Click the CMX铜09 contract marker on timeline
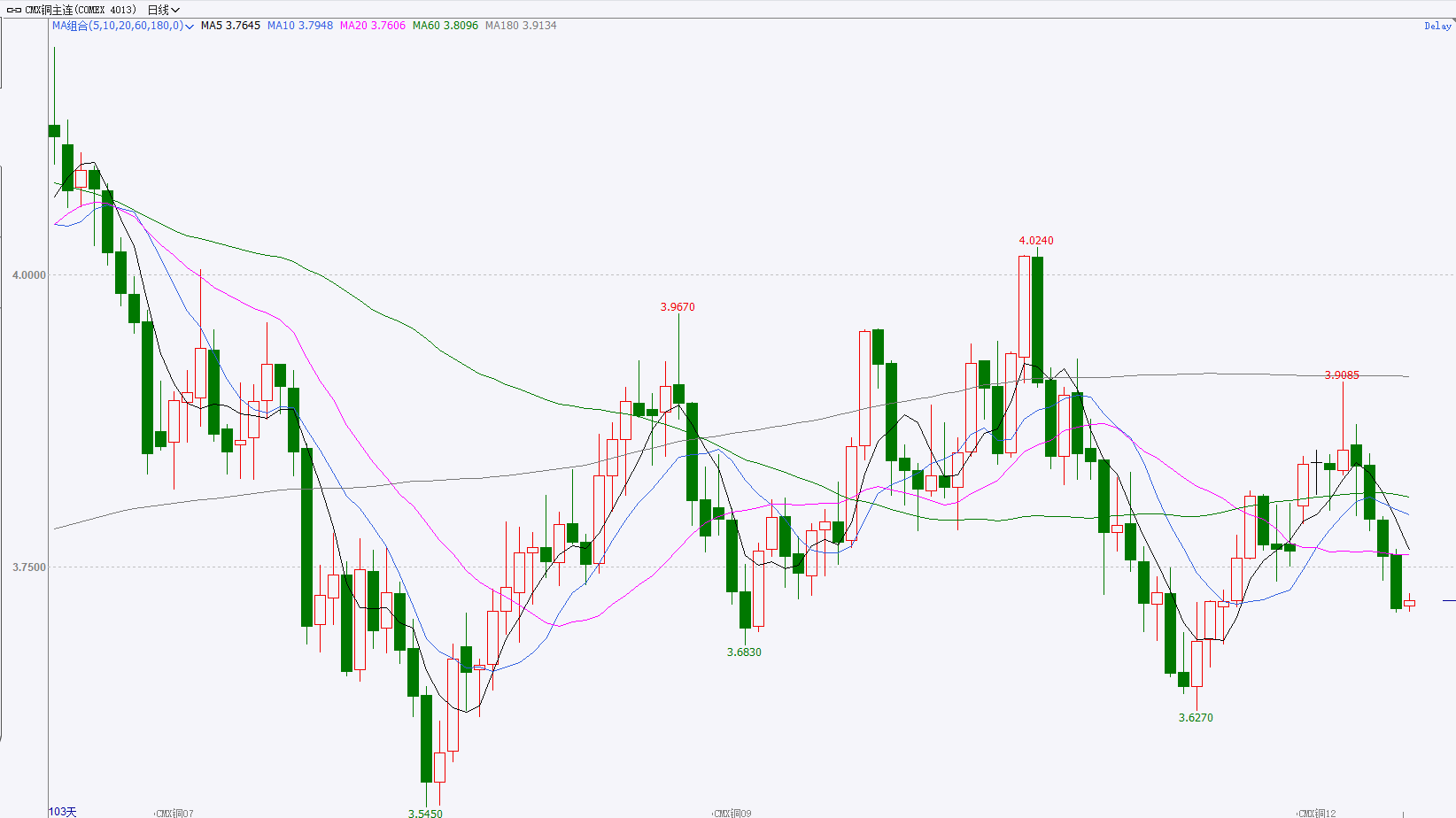This screenshot has width=1456, height=818. 732,813
